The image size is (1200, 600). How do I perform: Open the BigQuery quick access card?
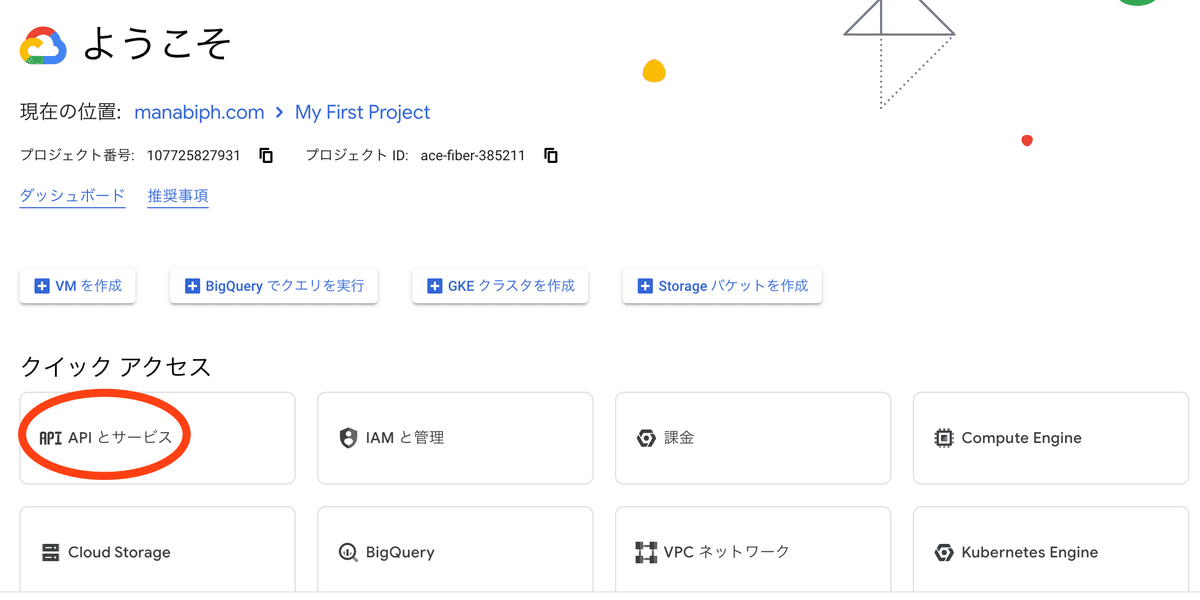click(x=455, y=550)
